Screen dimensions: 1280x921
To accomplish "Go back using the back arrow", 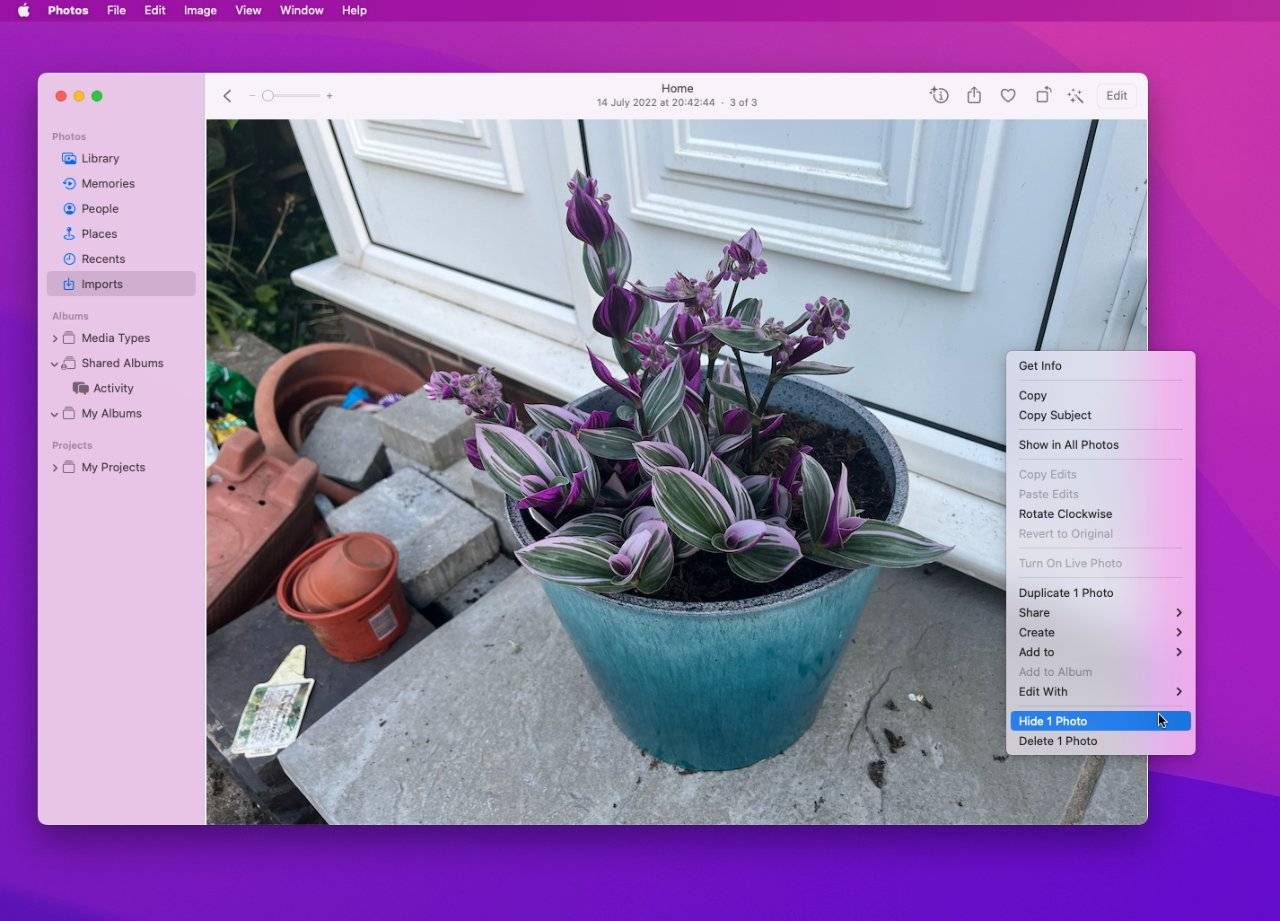I will pyautogui.click(x=227, y=96).
